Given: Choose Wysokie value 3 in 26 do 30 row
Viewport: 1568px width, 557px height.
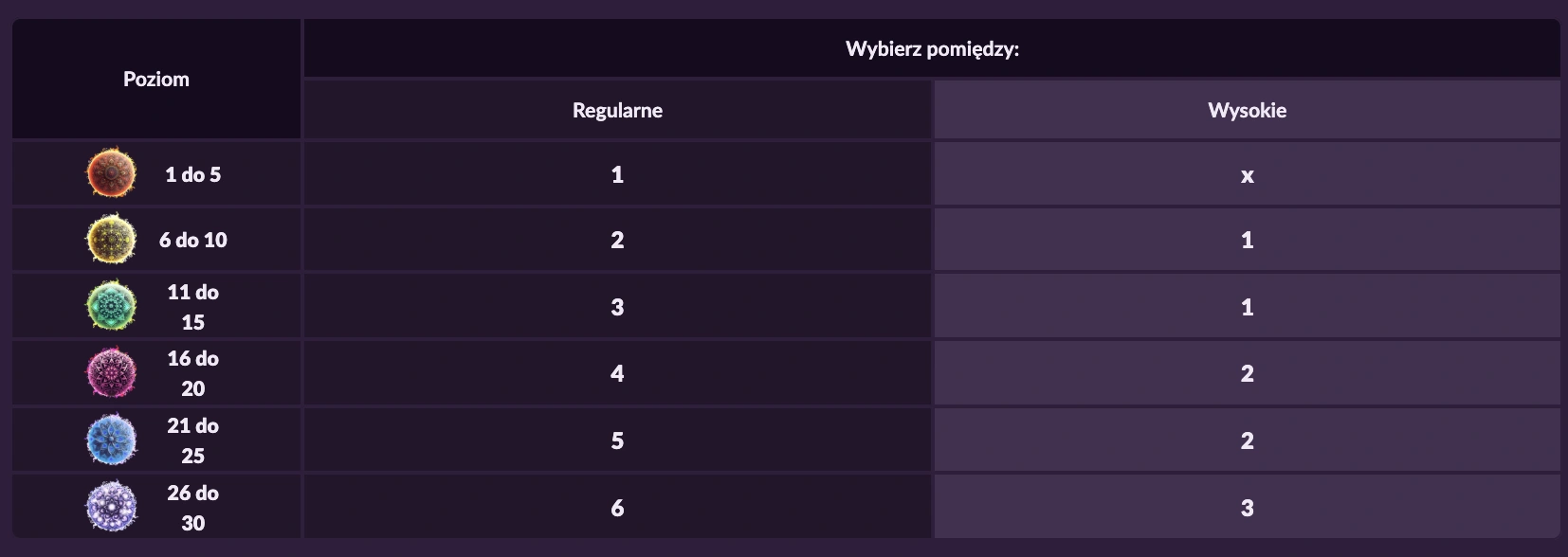Looking at the screenshot, I should (1247, 508).
